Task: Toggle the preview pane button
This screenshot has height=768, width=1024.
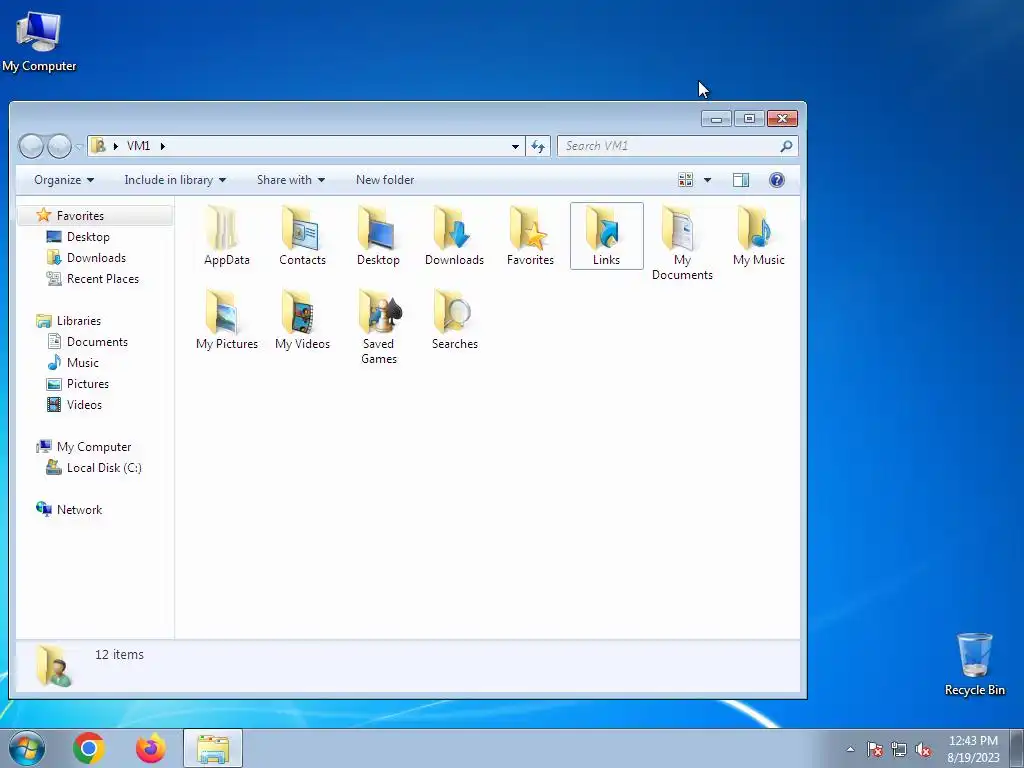Action: [x=741, y=180]
